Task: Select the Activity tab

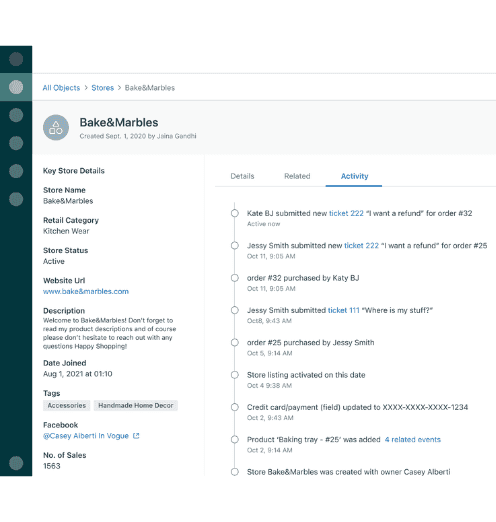Action: [354, 176]
